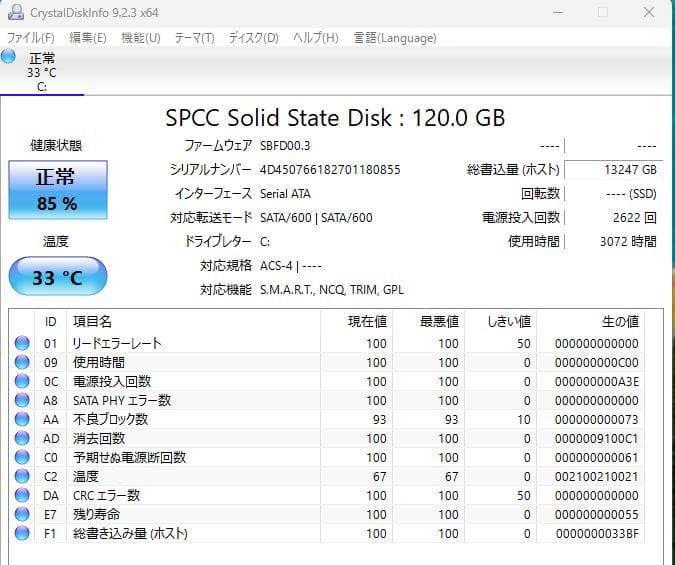Click the firmware value SBFD00.3

(x=285, y=146)
